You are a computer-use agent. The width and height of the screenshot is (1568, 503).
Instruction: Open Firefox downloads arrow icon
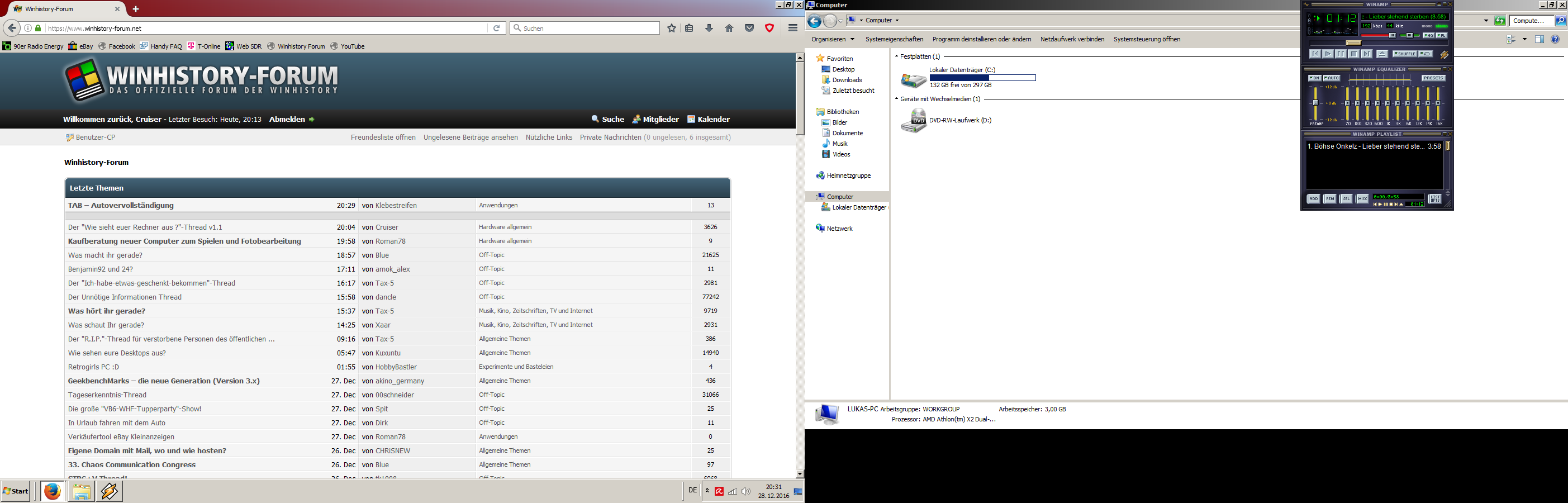[x=709, y=28]
